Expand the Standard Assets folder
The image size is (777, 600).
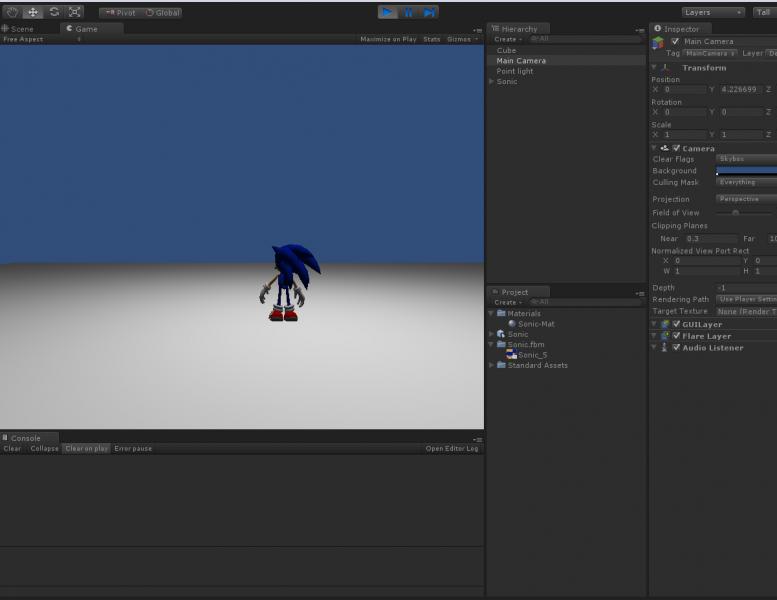(x=491, y=365)
